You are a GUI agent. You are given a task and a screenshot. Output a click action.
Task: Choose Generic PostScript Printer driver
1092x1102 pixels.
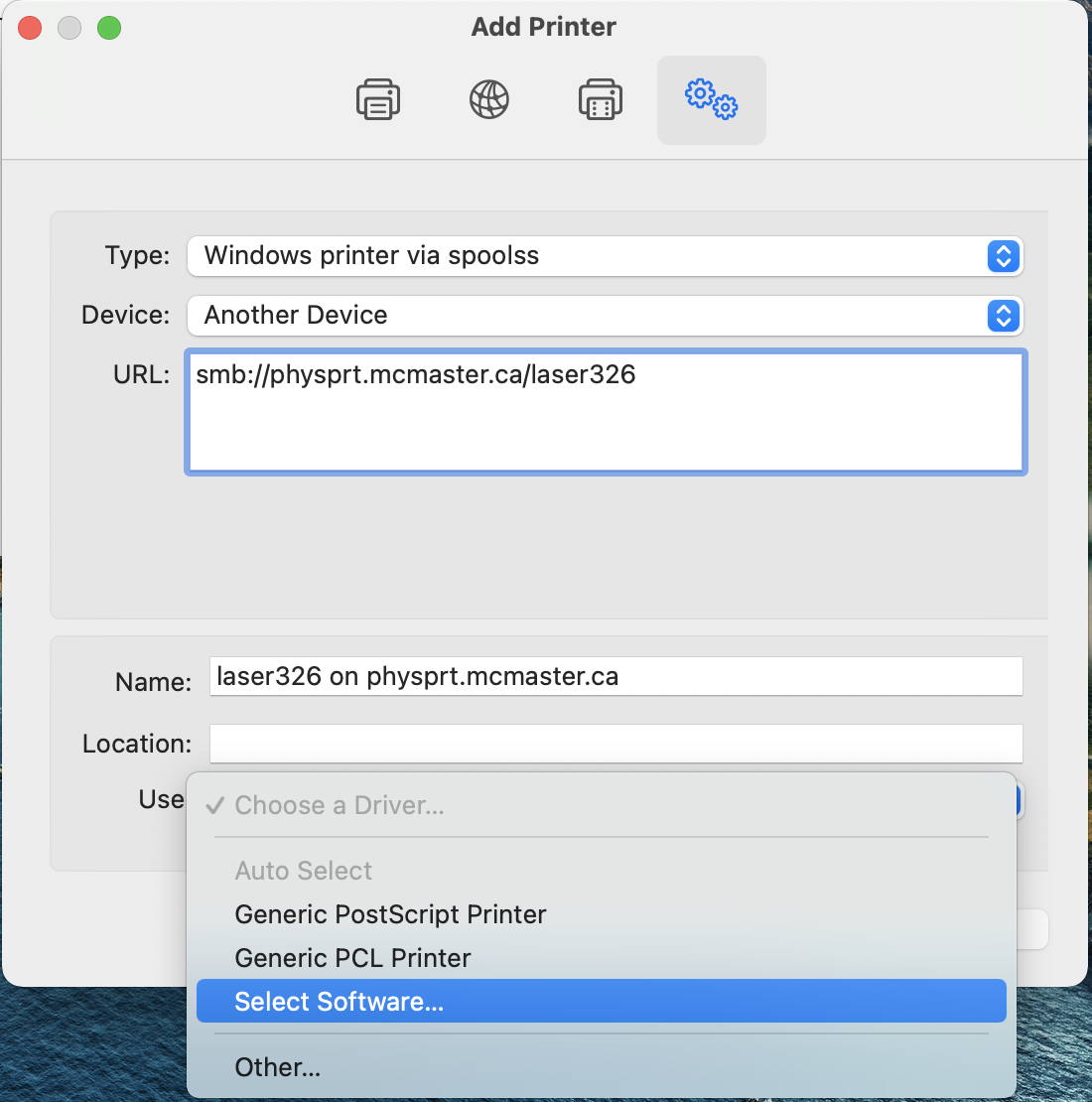click(390, 914)
